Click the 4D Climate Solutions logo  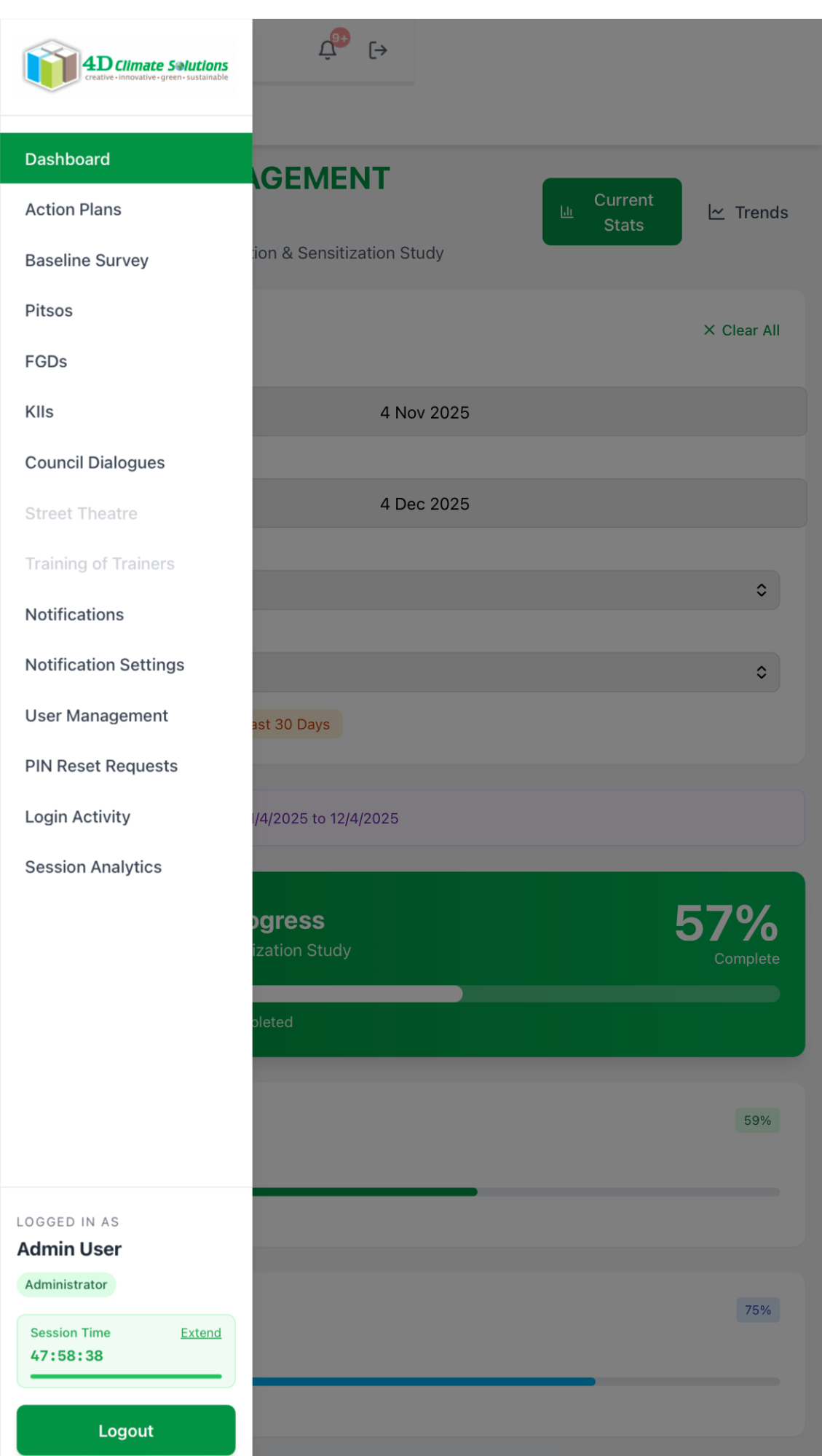click(125, 66)
